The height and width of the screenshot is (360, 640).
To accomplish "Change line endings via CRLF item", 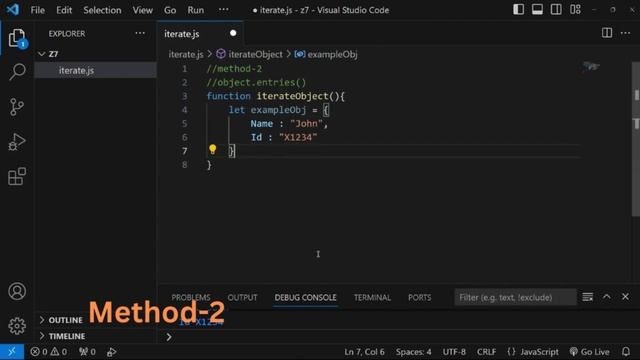I will [x=486, y=352].
